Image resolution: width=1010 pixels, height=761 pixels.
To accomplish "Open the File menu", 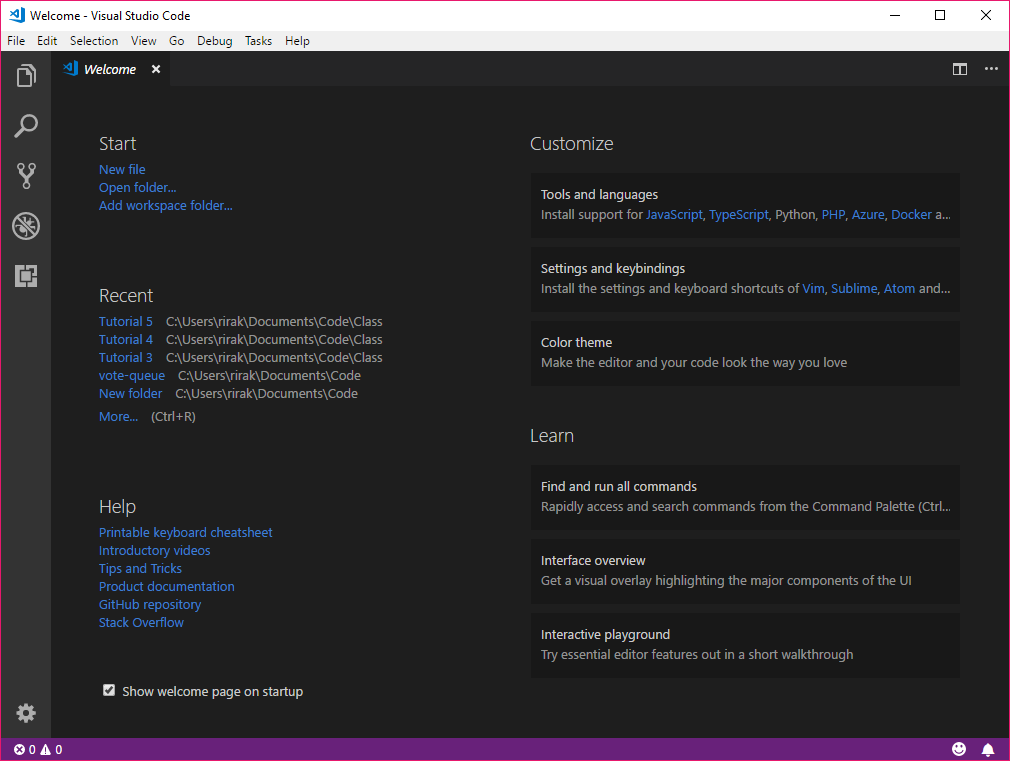I will (x=15, y=40).
